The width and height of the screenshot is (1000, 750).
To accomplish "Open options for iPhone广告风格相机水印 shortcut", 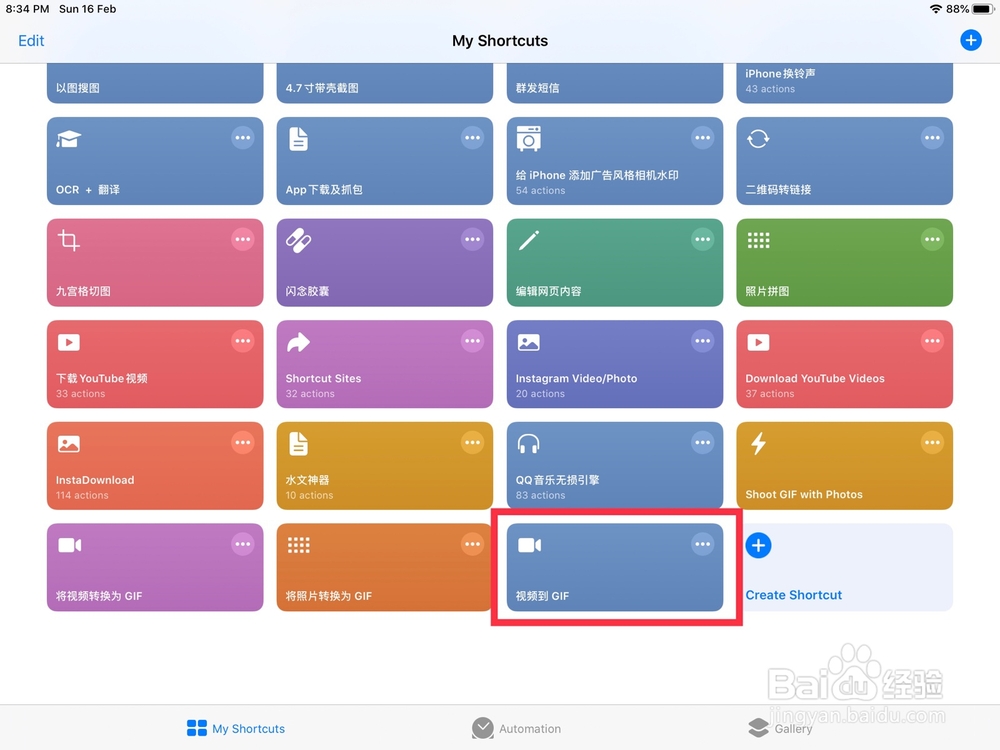I will pyautogui.click(x=702, y=138).
